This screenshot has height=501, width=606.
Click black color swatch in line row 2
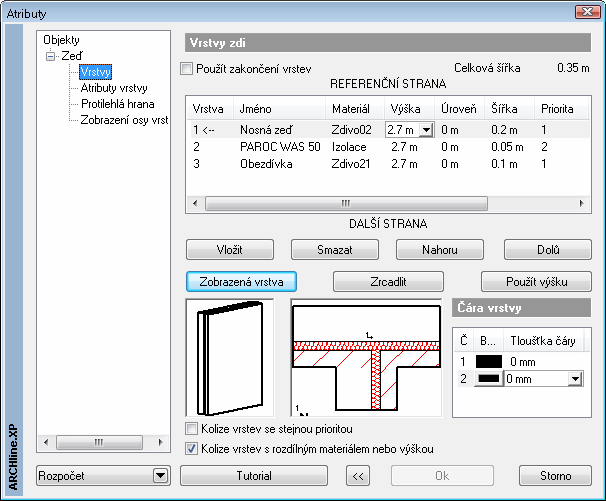(x=489, y=379)
